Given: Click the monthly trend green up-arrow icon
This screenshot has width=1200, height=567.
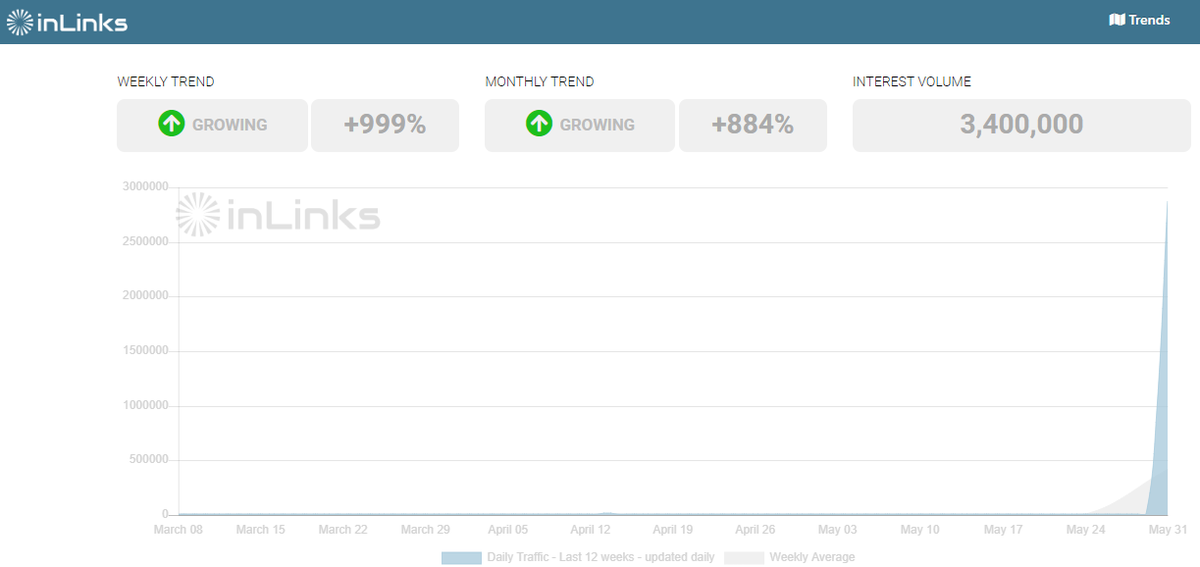Looking at the screenshot, I should pos(540,125).
